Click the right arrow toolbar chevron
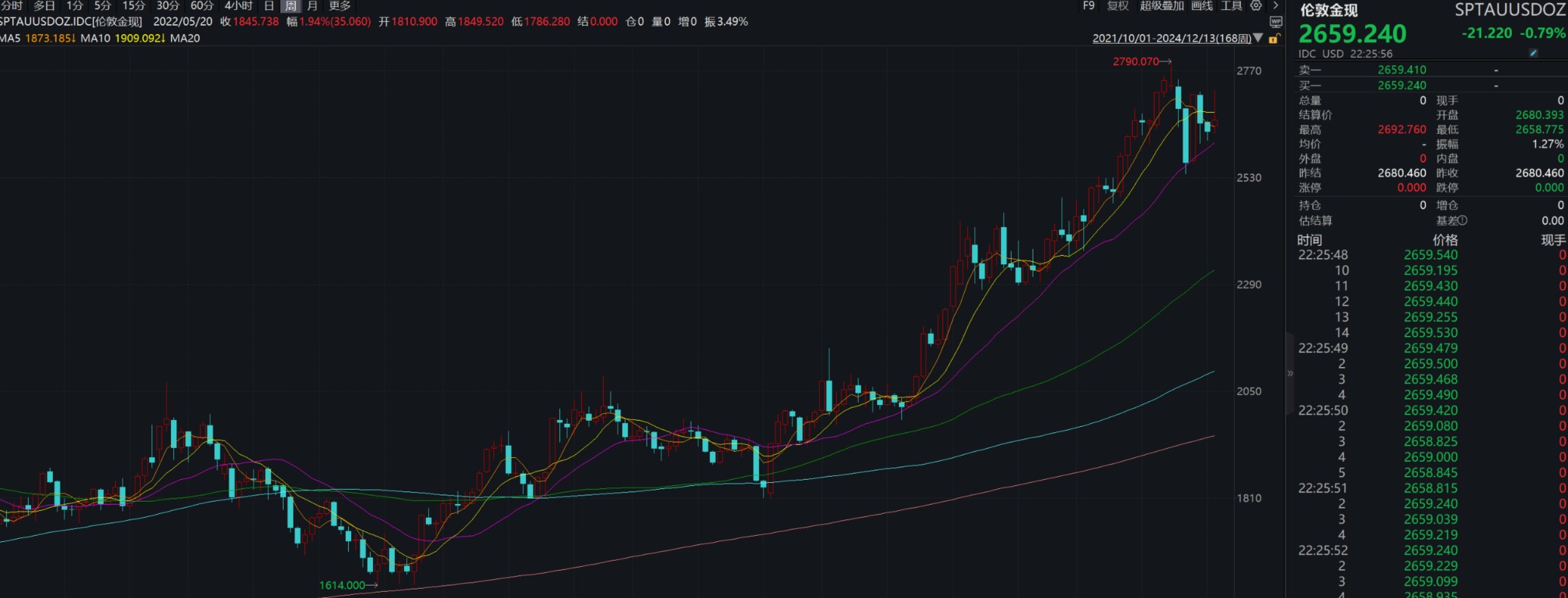1568x598 pixels. [1275, 5]
